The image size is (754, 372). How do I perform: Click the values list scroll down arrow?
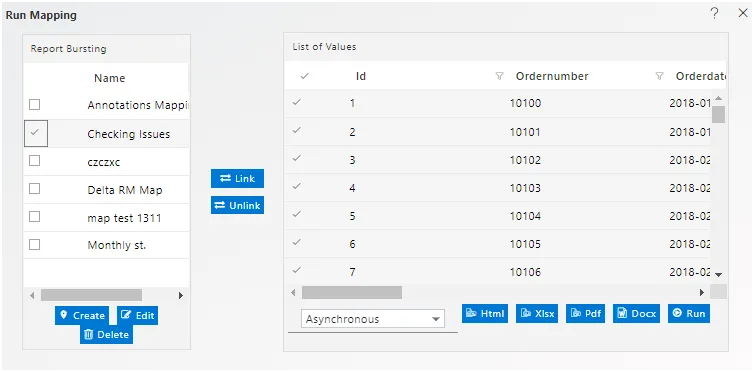718,274
